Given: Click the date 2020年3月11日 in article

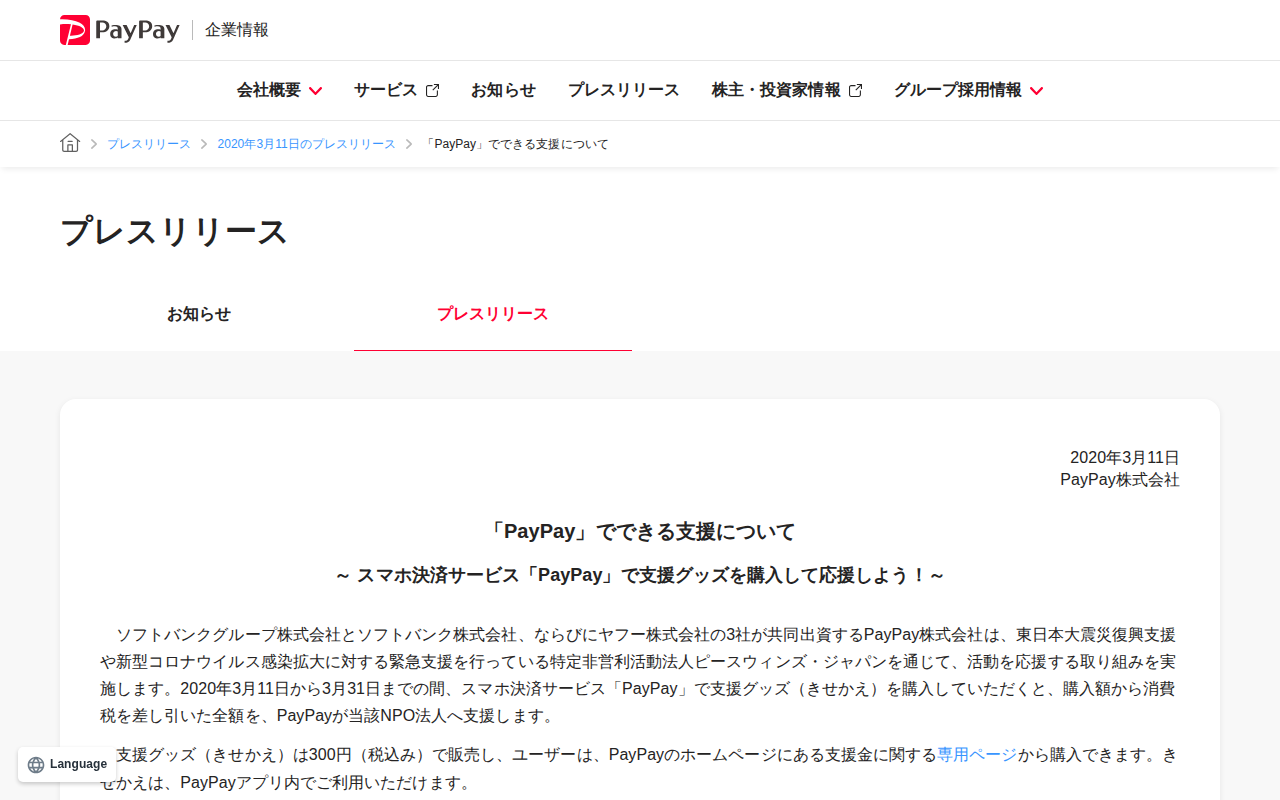Looking at the screenshot, I should click(1125, 458).
